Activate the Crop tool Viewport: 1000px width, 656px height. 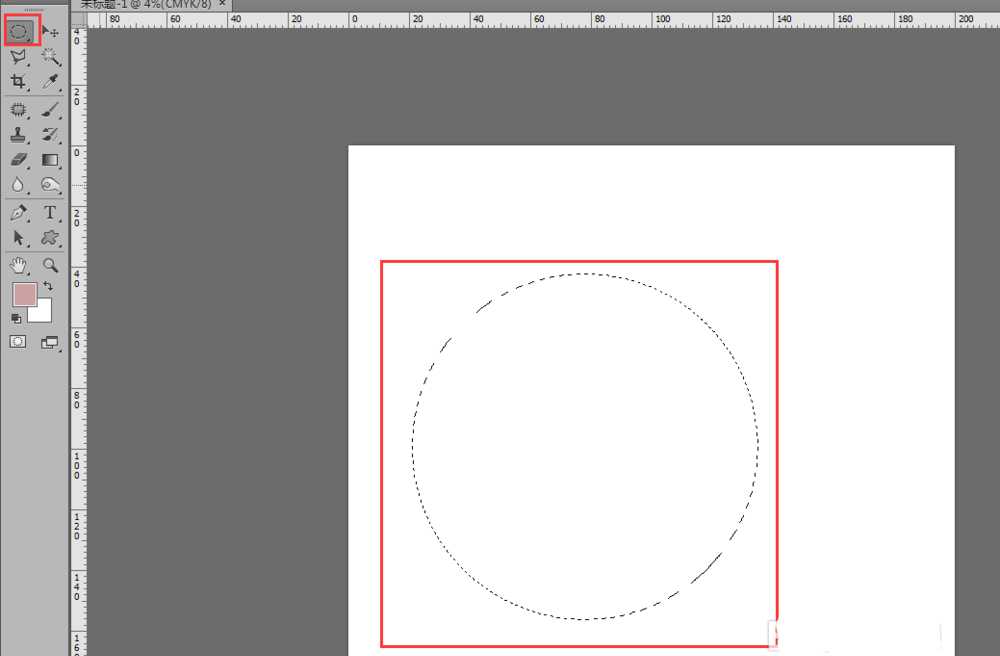[18, 82]
